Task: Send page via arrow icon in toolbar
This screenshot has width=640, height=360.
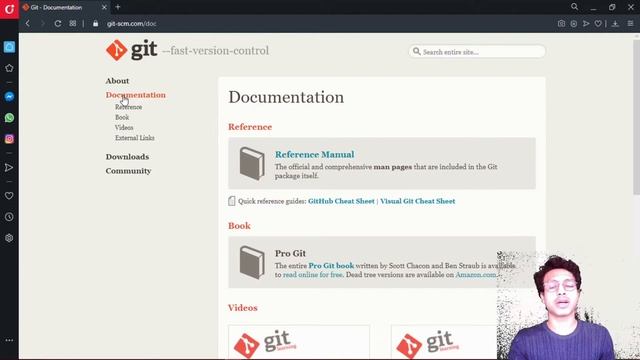Action: coord(586,24)
